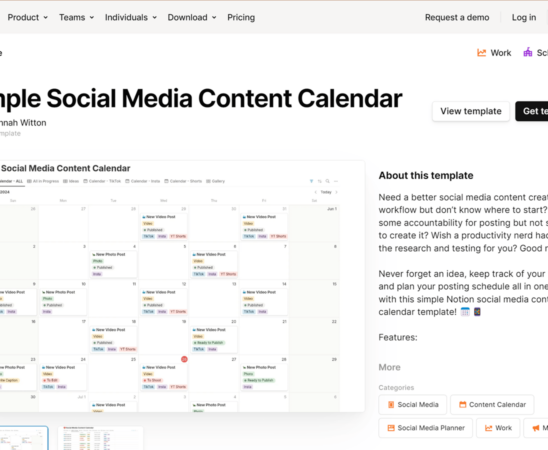Select the second preview thumbnail
548x450 pixels.
tap(101, 438)
